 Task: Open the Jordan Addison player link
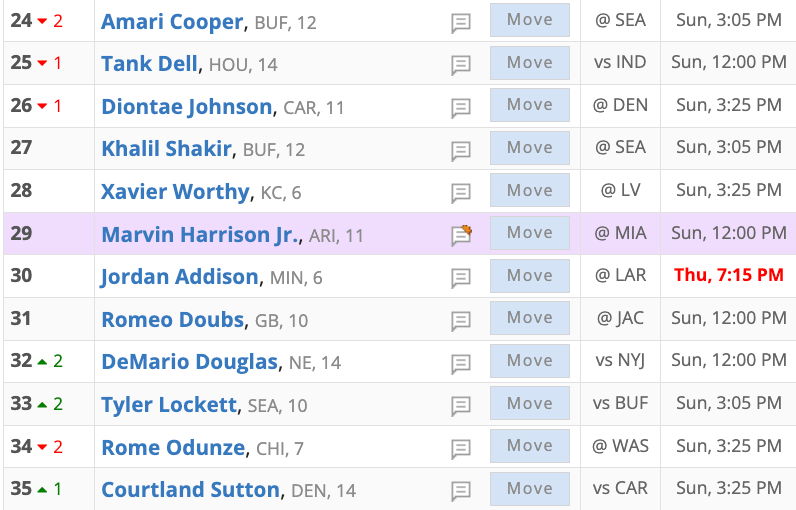(x=180, y=277)
